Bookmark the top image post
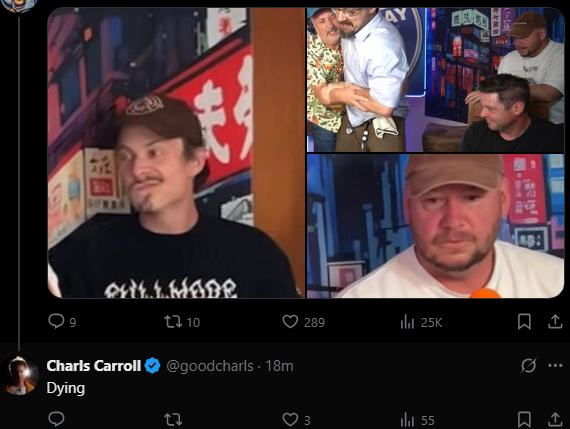The width and height of the screenshot is (570, 429). [524, 322]
